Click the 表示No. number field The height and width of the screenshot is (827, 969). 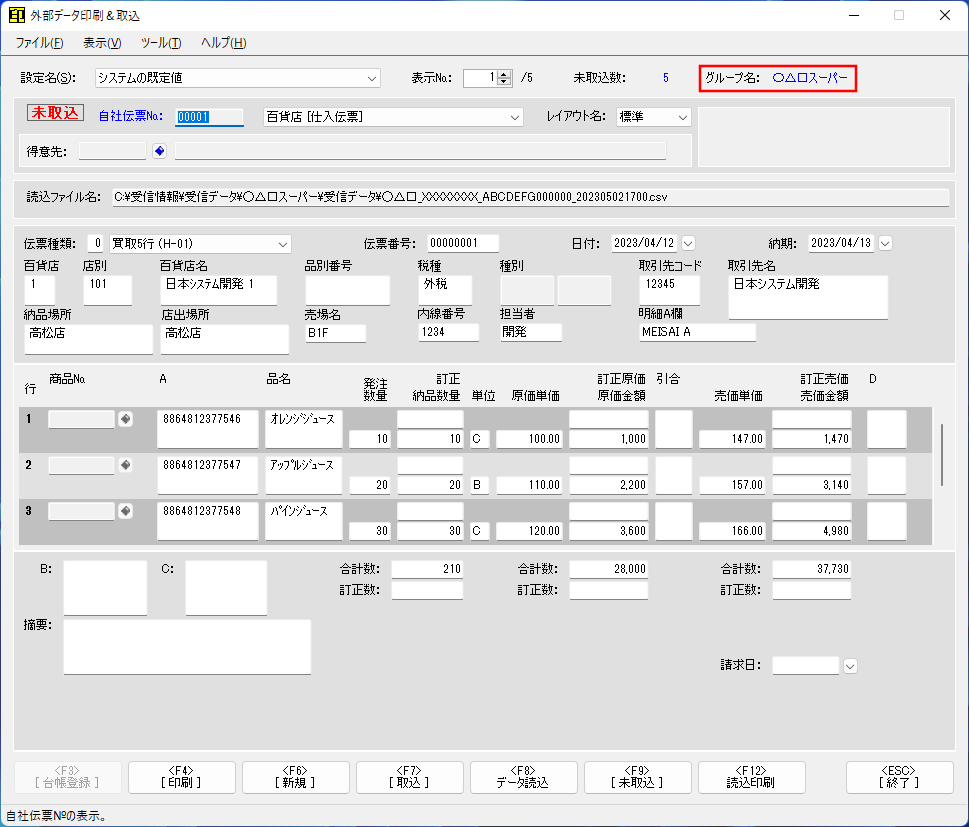click(480, 78)
